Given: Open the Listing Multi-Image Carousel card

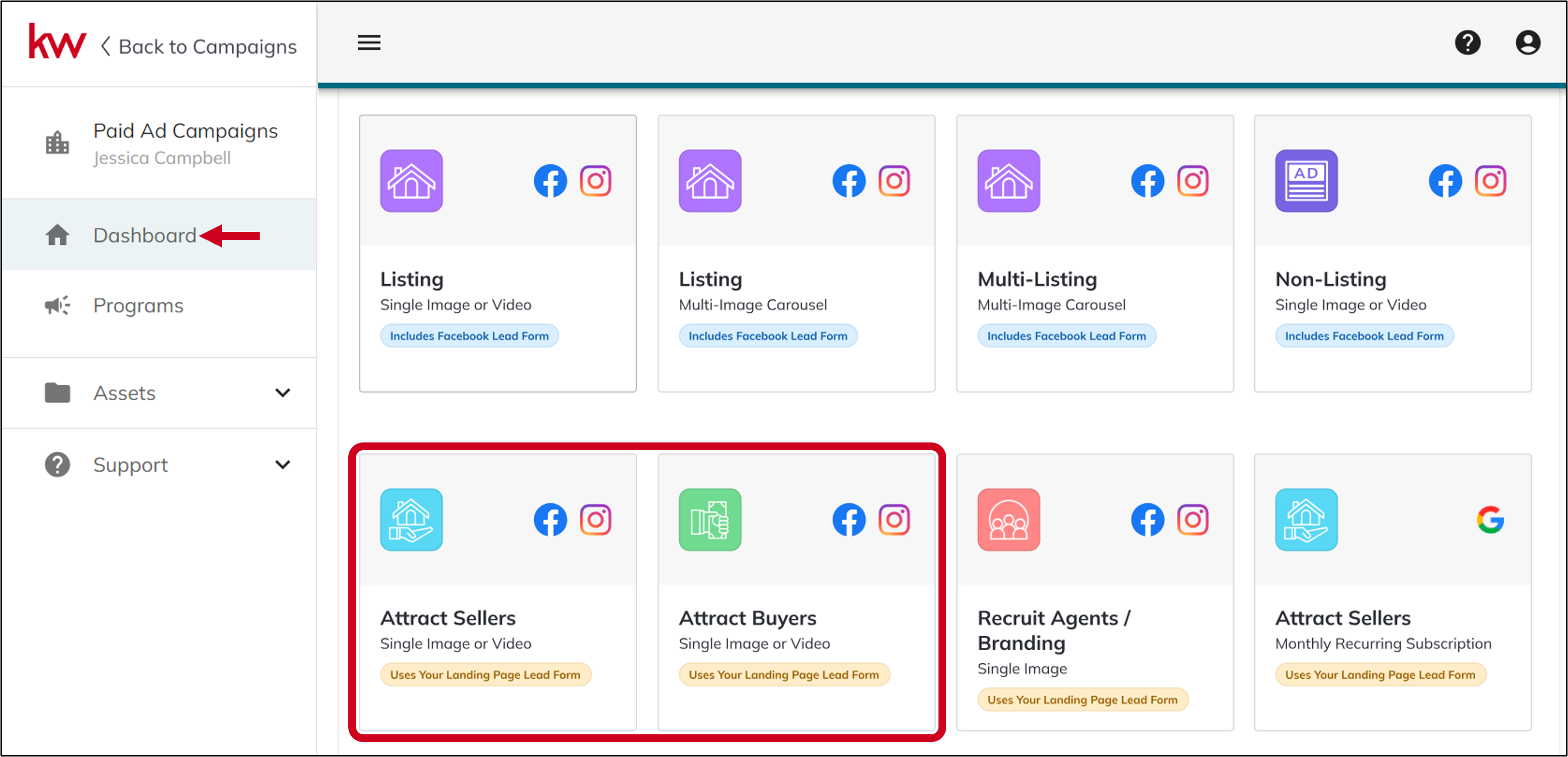Looking at the screenshot, I should point(796,253).
